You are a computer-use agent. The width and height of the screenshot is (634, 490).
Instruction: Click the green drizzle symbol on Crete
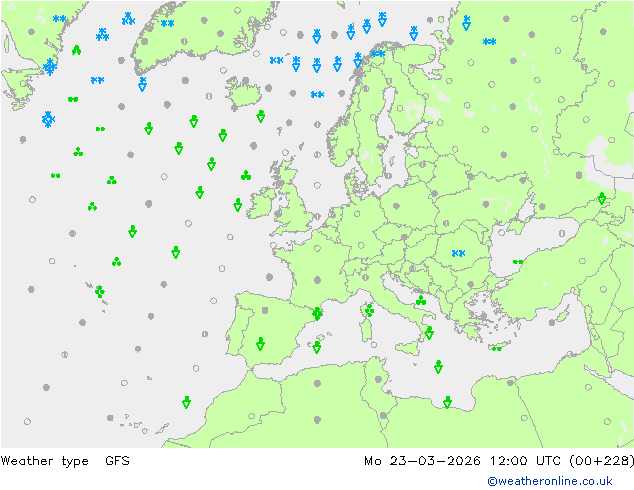click(x=497, y=348)
